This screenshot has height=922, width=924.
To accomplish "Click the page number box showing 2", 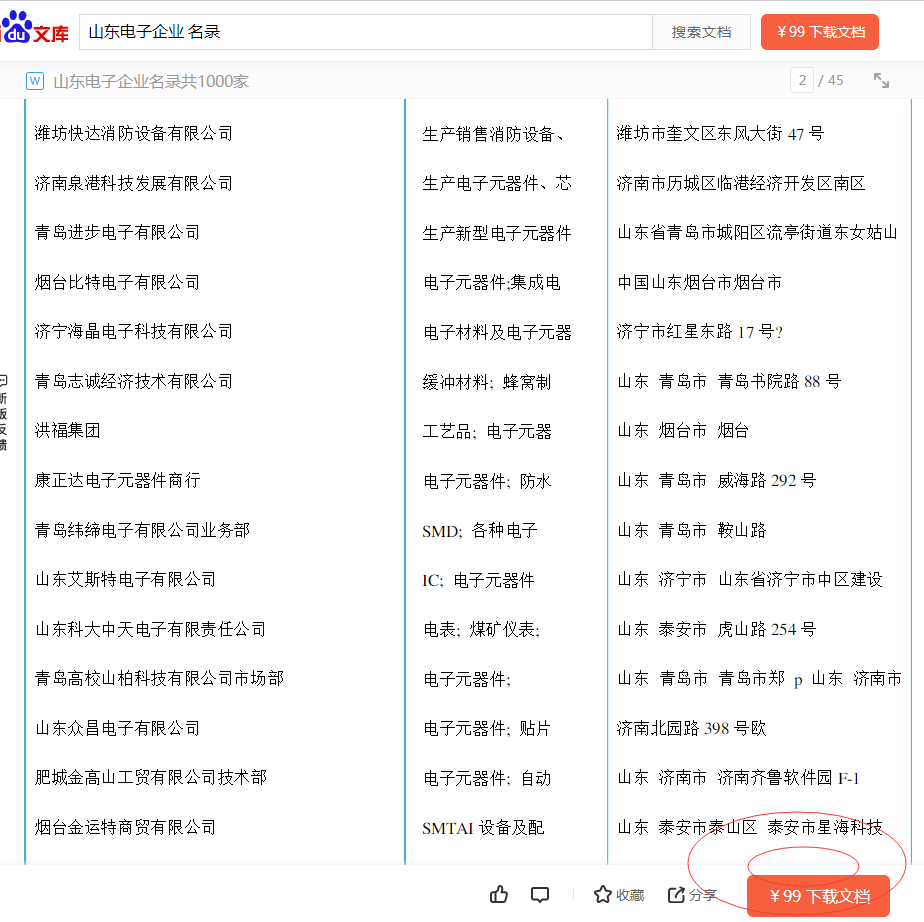I will click(x=802, y=80).
